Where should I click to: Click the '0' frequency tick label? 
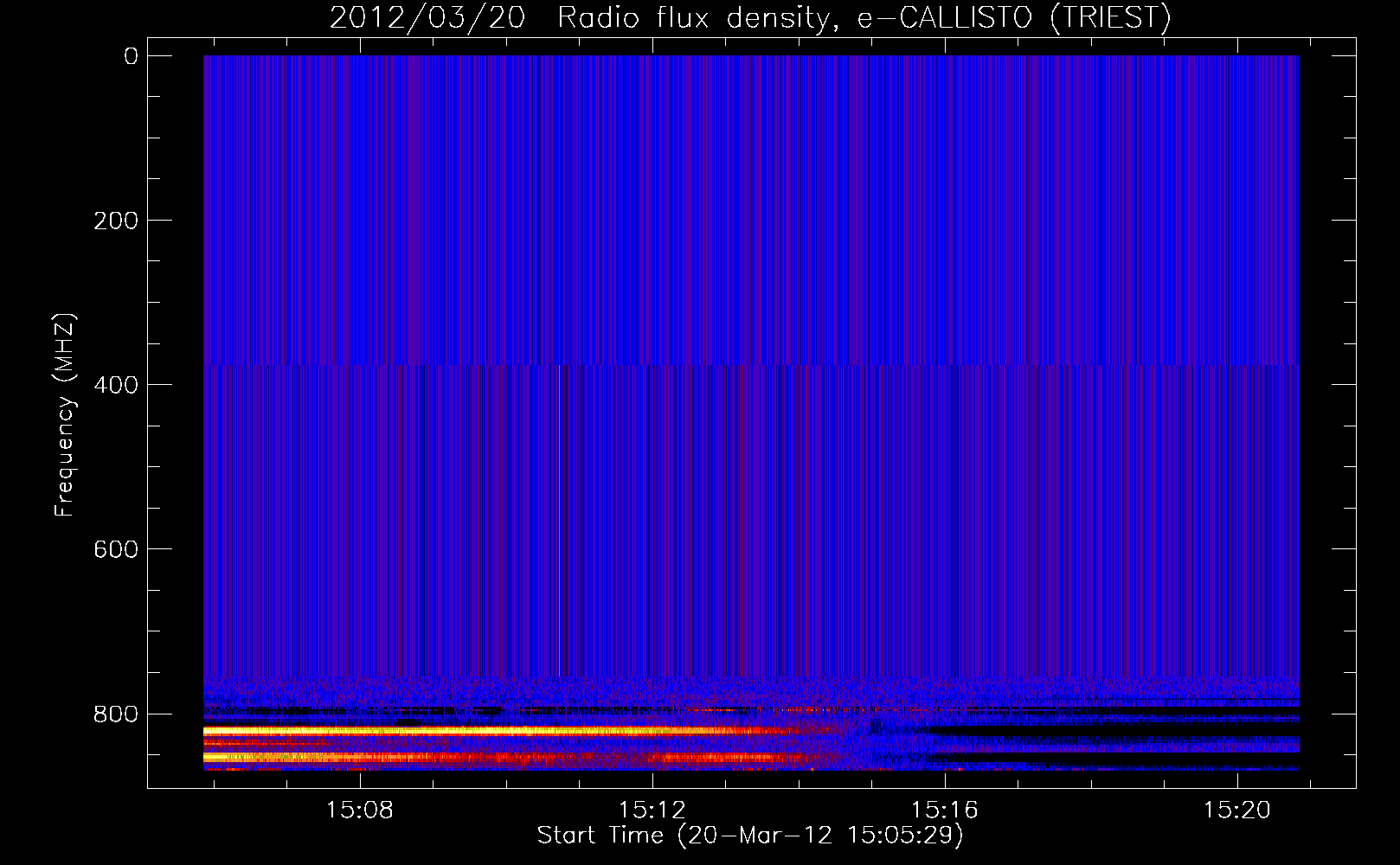tap(131, 56)
